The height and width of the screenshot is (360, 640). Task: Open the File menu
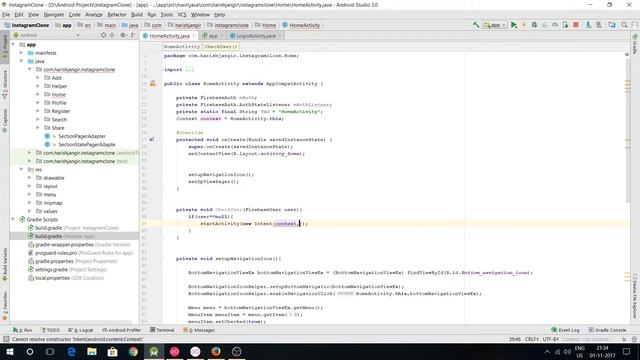tap(6, 14)
